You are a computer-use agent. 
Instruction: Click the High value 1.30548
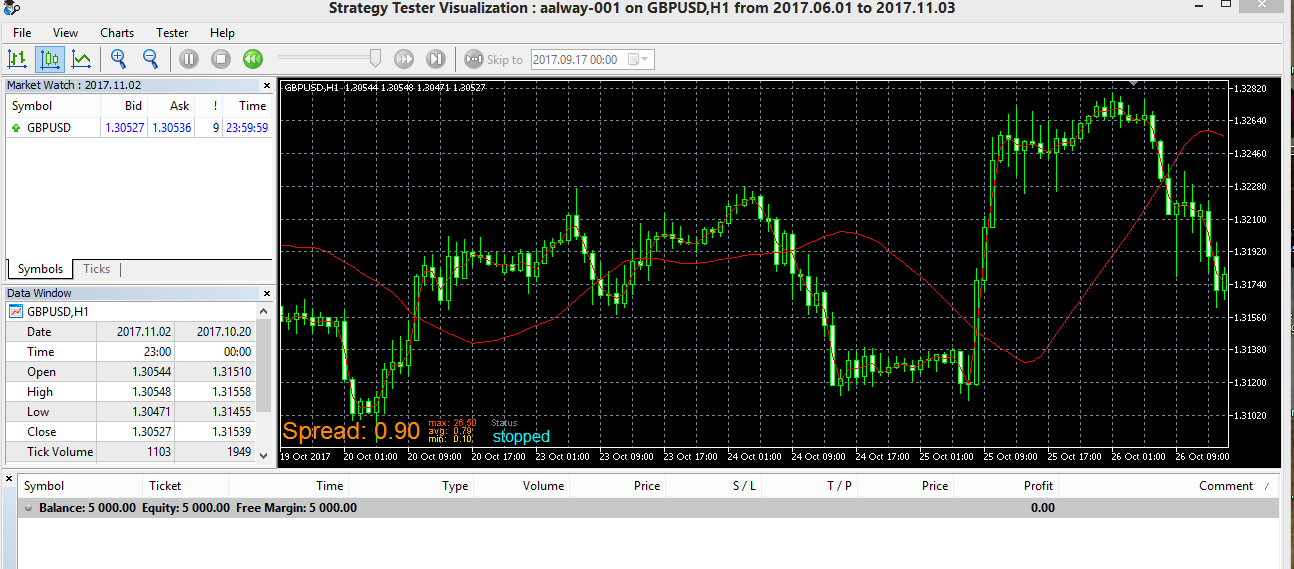pos(151,392)
